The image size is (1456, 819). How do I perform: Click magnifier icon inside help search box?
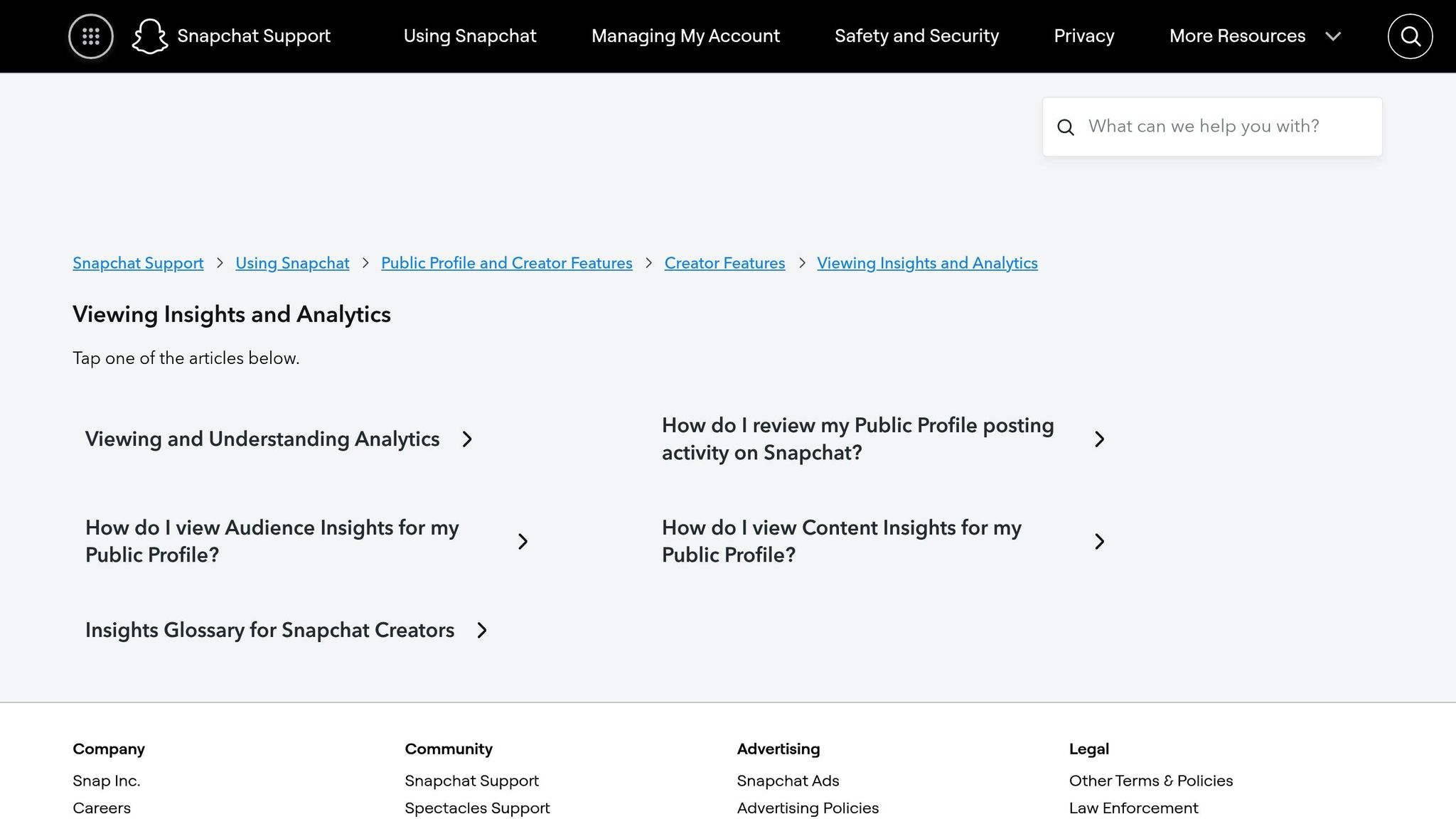click(1065, 127)
